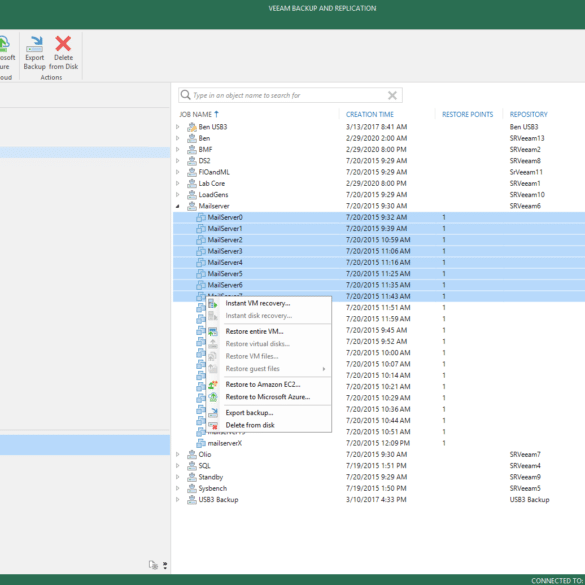Click the Export backup menu icon
The width and height of the screenshot is (585, 585).
(213, 413)
